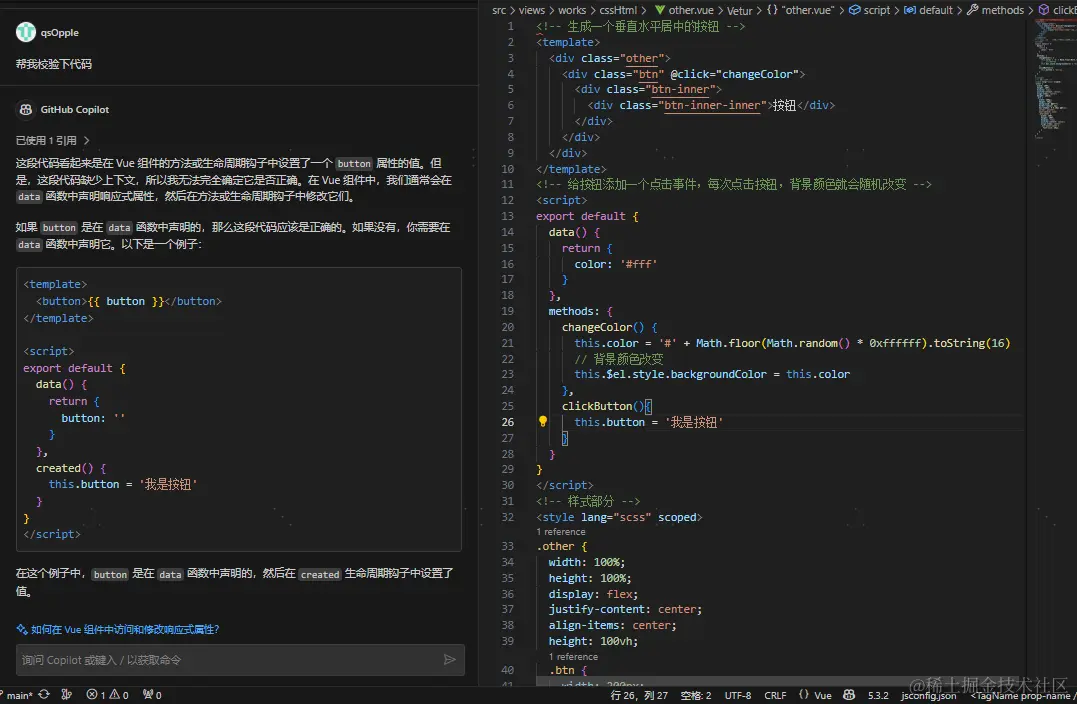Screen dimensions: 1077x704
Task: Click the braces "other.vue" symbol breadcrumb
Action: [800, 10]
